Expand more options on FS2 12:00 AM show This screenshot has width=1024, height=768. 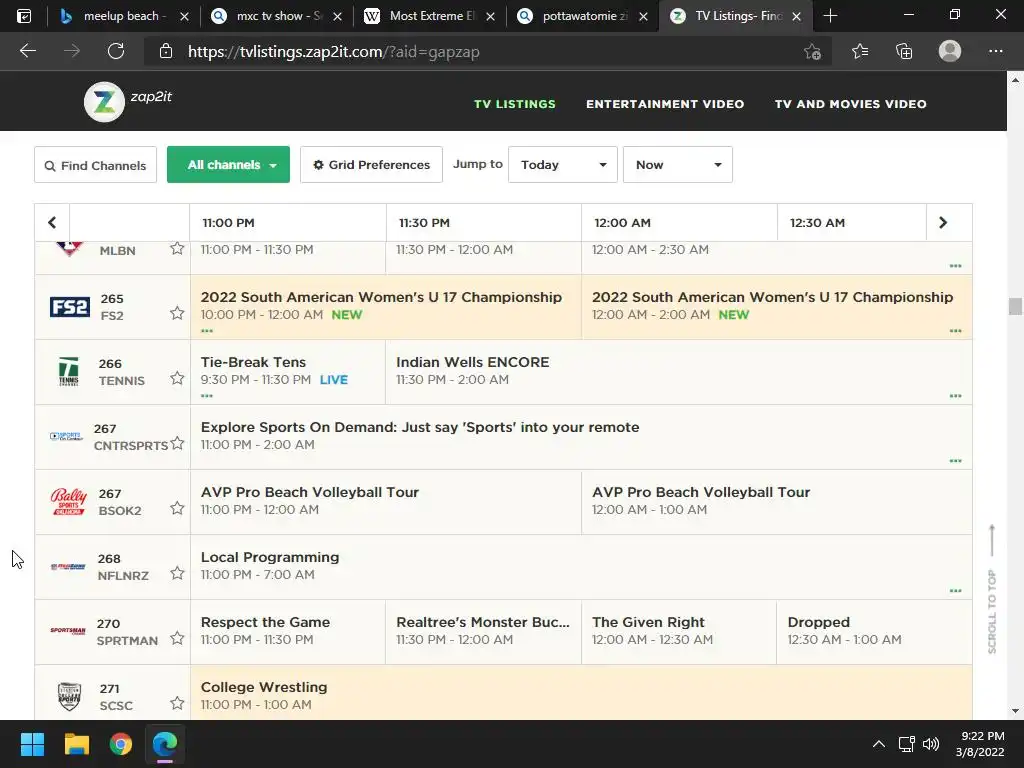(955, 331)
